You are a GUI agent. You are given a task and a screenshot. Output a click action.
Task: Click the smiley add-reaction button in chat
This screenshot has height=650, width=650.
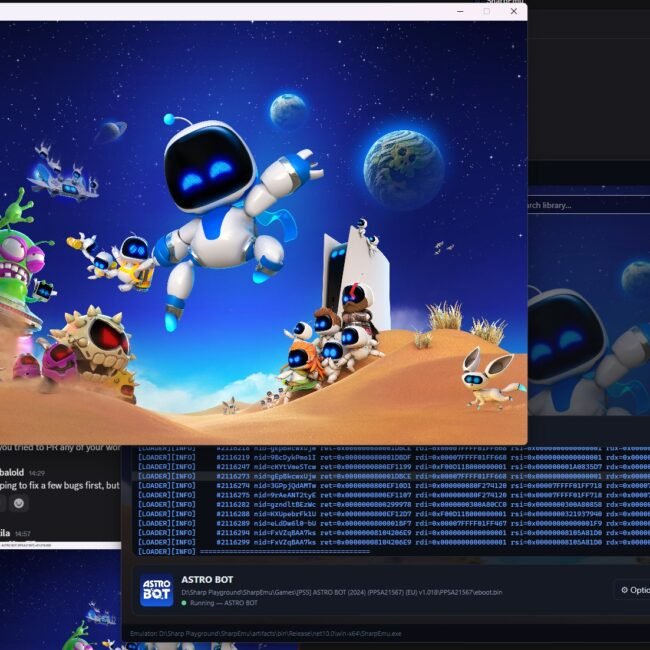(19, 503)
